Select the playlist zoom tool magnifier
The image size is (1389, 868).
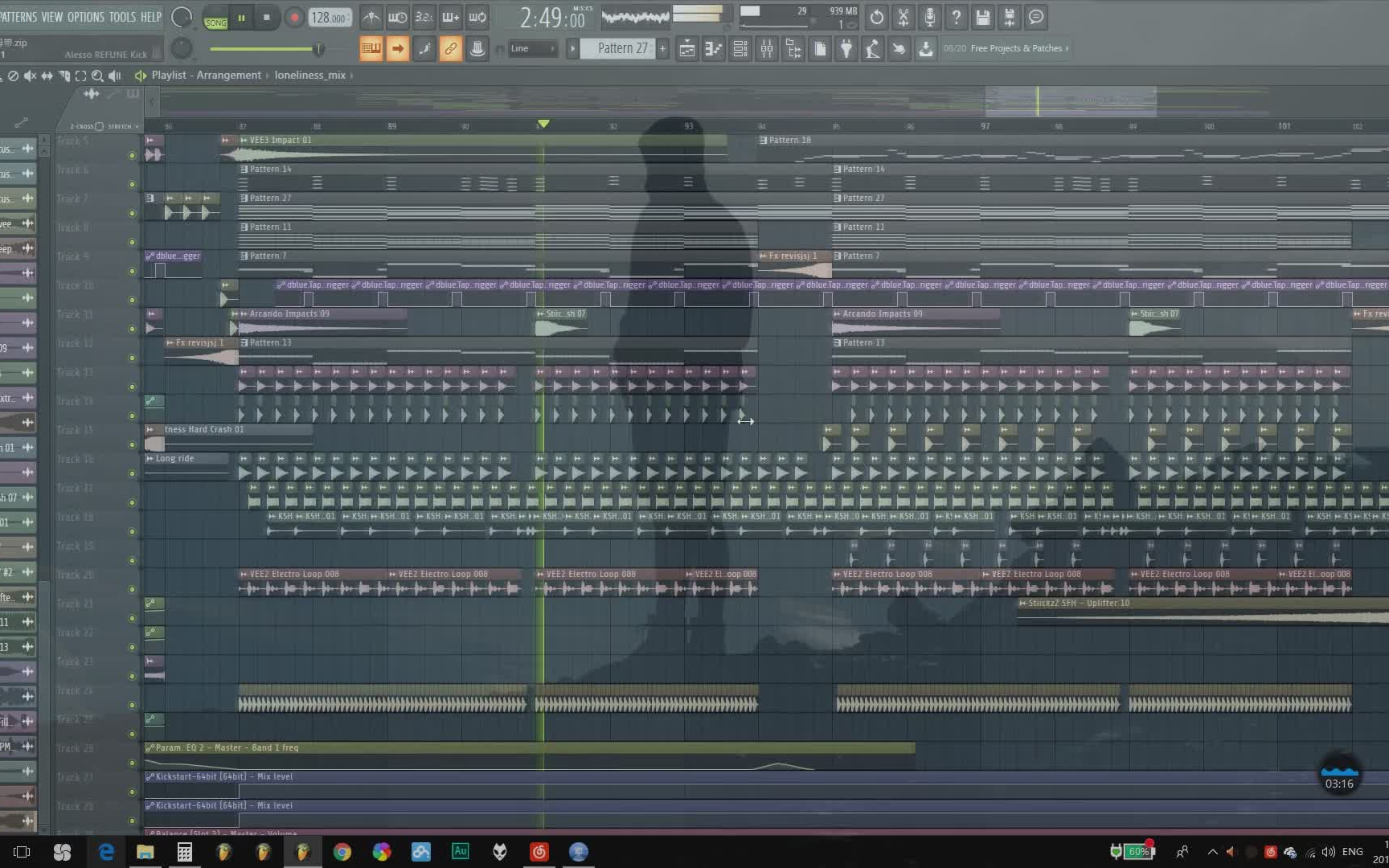(97, 76)
